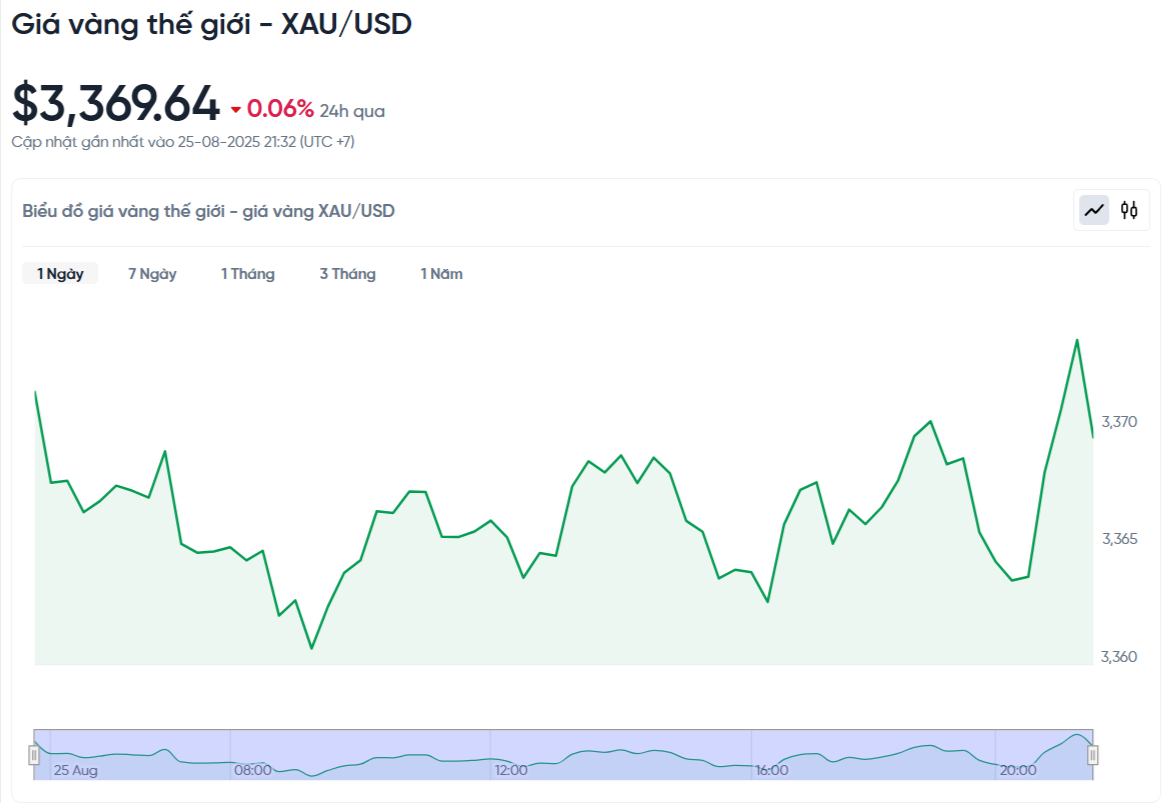Viewport: 1165px width, 803px height.
Task: Click the 08:00 label in navigator
Action: tap(253, 770)
